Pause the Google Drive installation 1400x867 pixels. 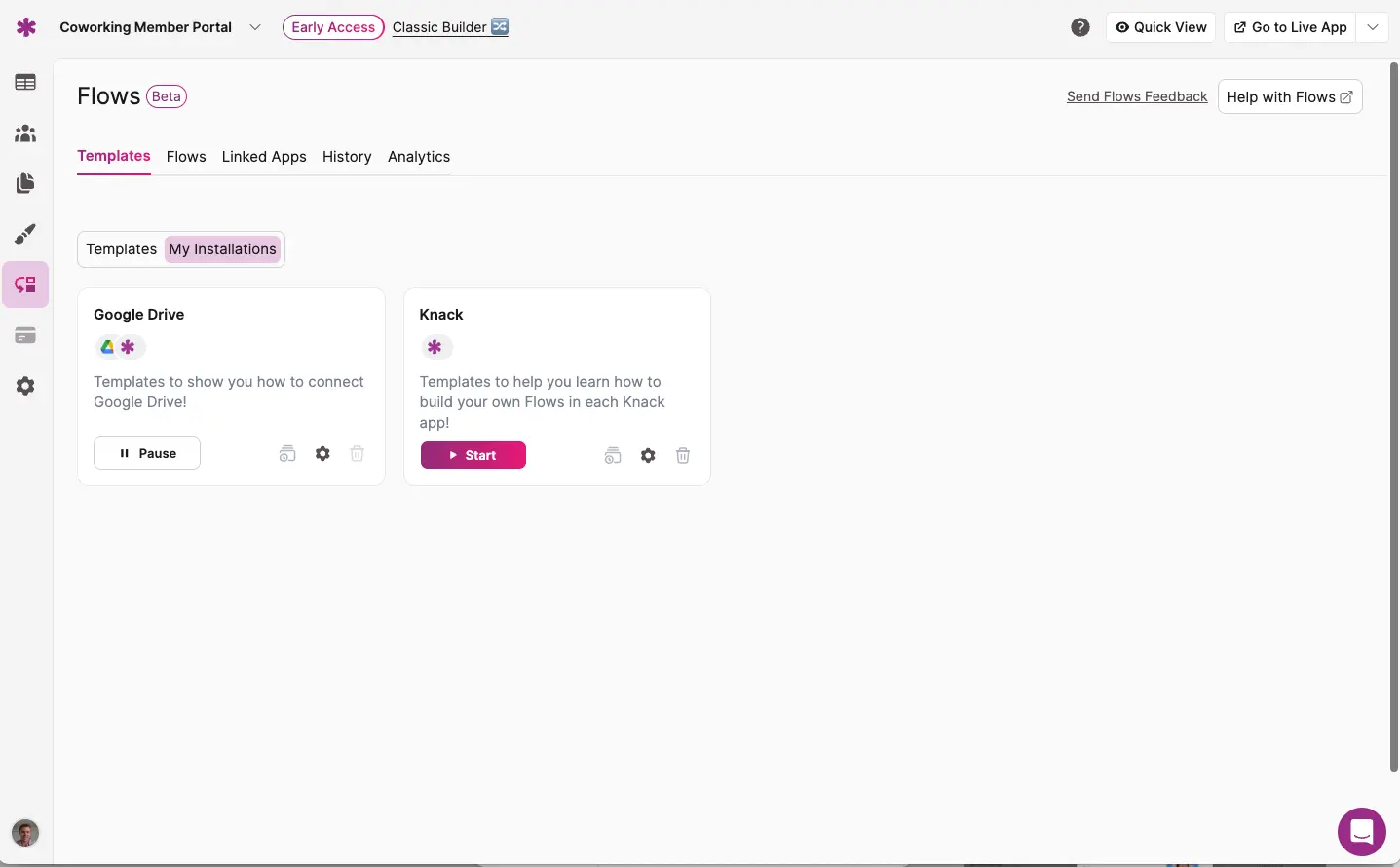coord(147,454)
